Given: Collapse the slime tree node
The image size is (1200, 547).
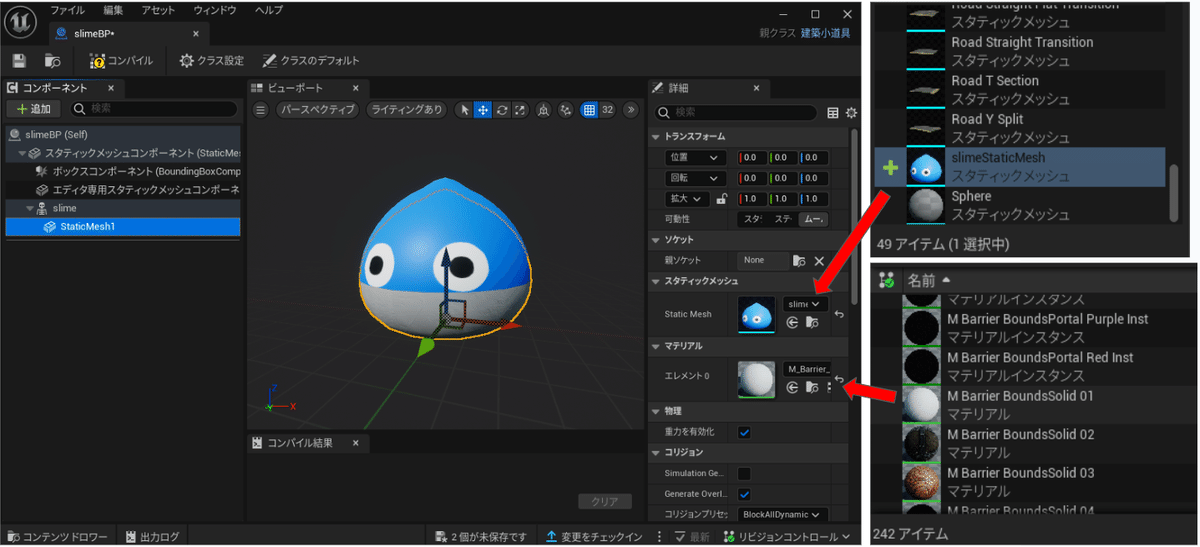Looking at the screenshot, I should tap(30, 208).
